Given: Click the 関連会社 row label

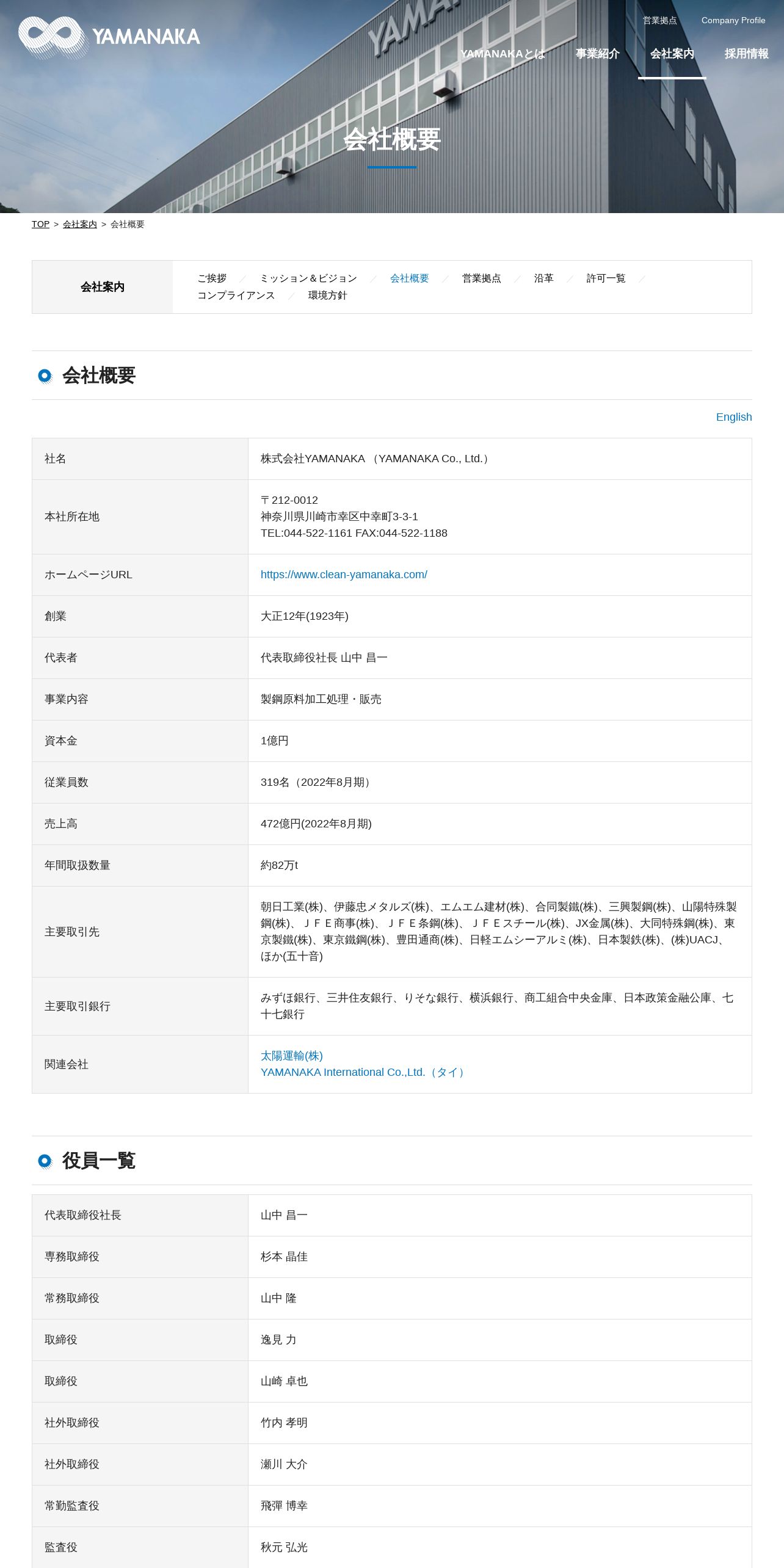Looking at the screenshot, I should (66, 1064).
